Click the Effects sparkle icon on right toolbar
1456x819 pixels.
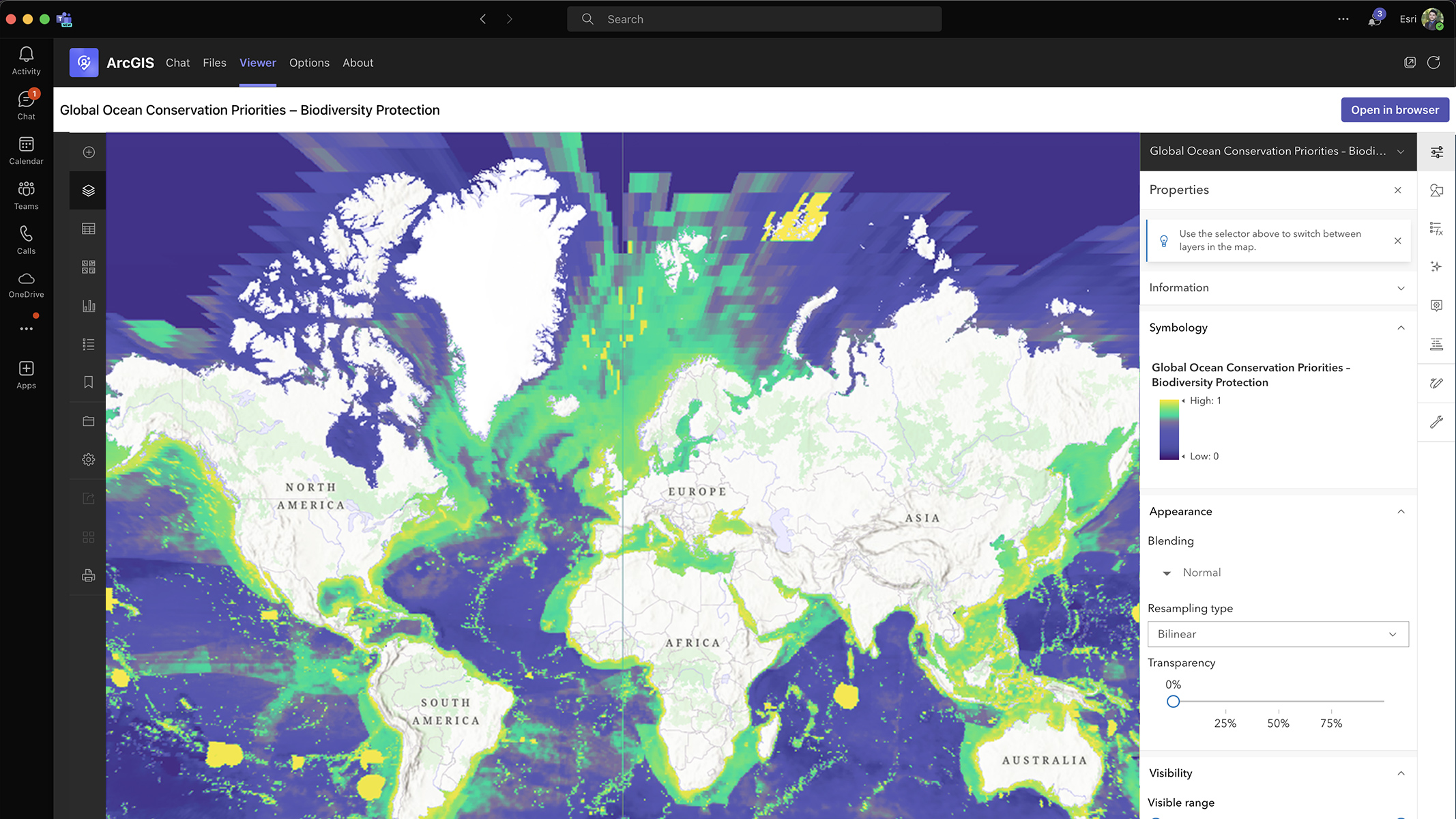1436,267
